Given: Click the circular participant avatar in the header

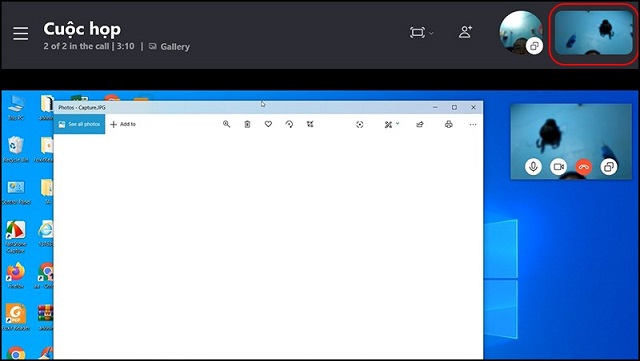Looking at the screenshot, I should [x=521, y=32].
